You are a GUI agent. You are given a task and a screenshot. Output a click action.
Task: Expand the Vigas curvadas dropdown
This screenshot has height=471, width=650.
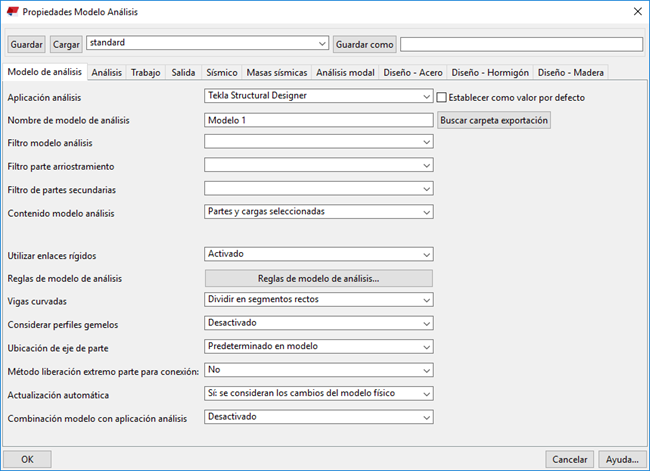coord(318,300)
